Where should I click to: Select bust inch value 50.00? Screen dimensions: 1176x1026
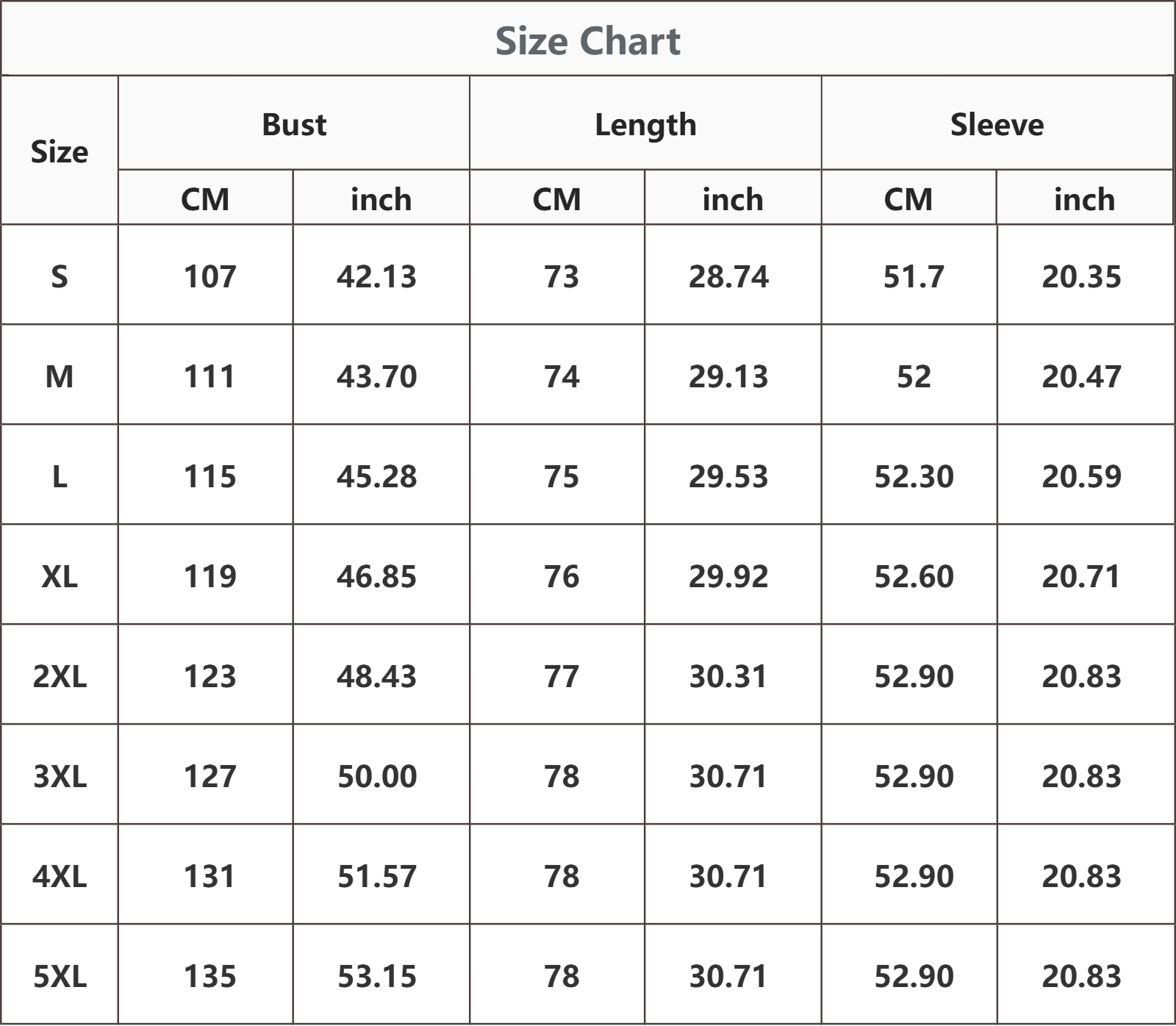click(376, 776)
